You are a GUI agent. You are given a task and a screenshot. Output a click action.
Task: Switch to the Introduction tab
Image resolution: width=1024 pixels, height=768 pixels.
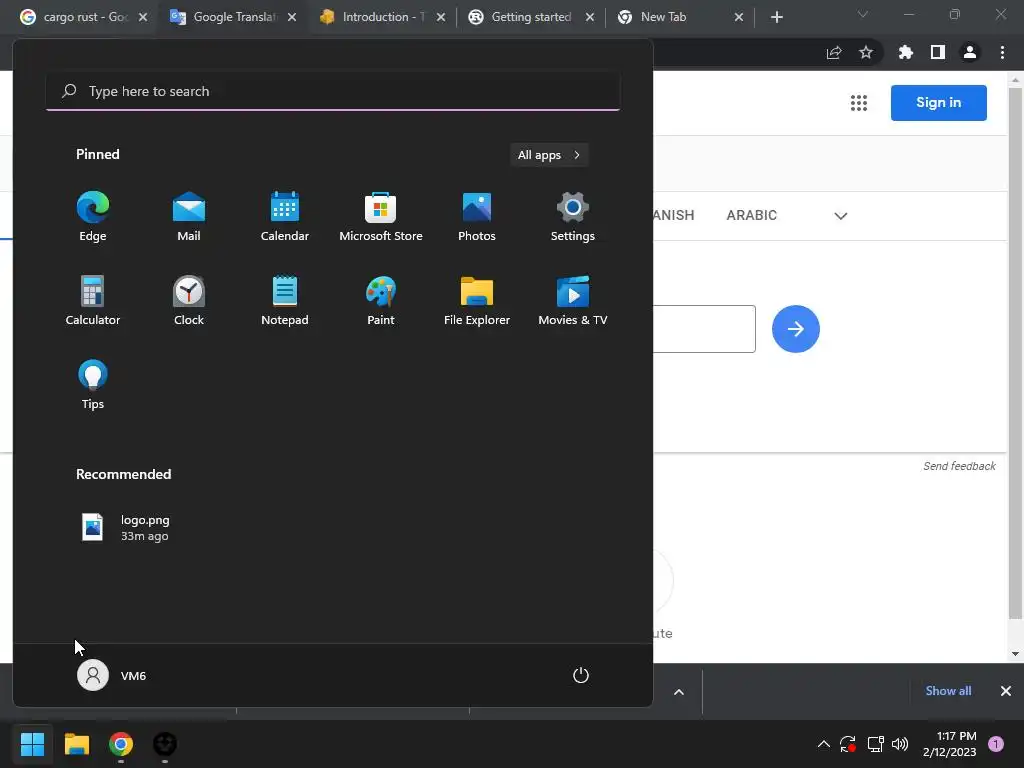[382, 17]
